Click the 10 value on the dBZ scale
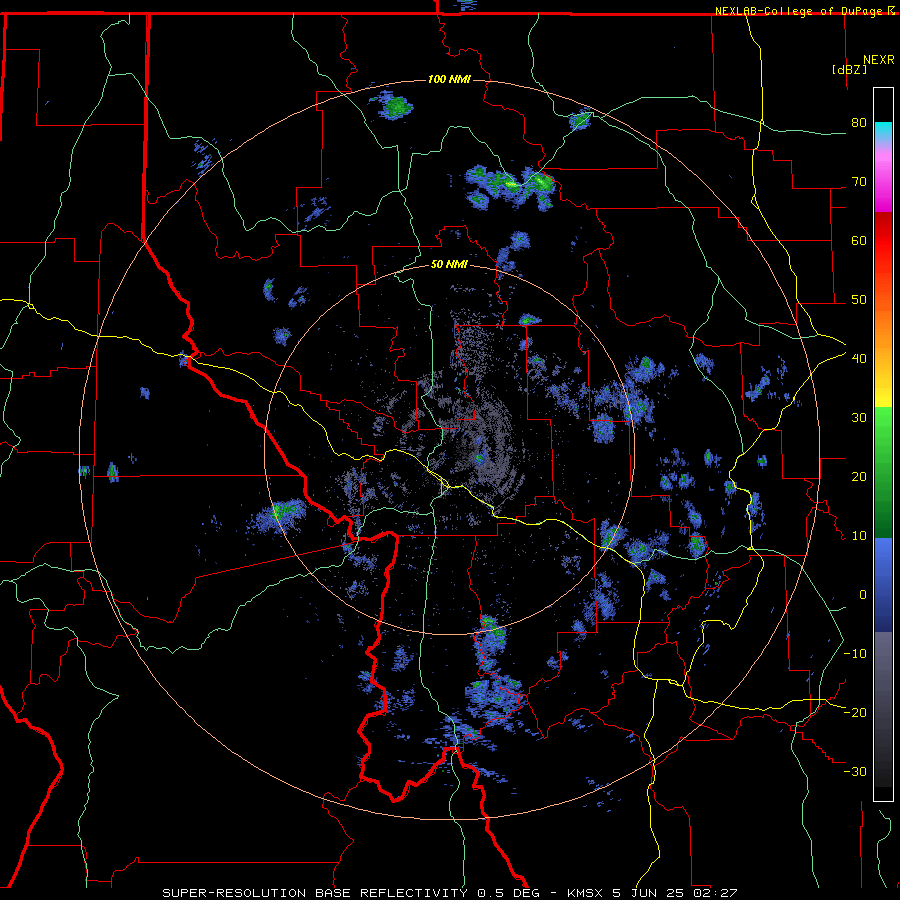900x900 pixels. [x=859, y=536]
